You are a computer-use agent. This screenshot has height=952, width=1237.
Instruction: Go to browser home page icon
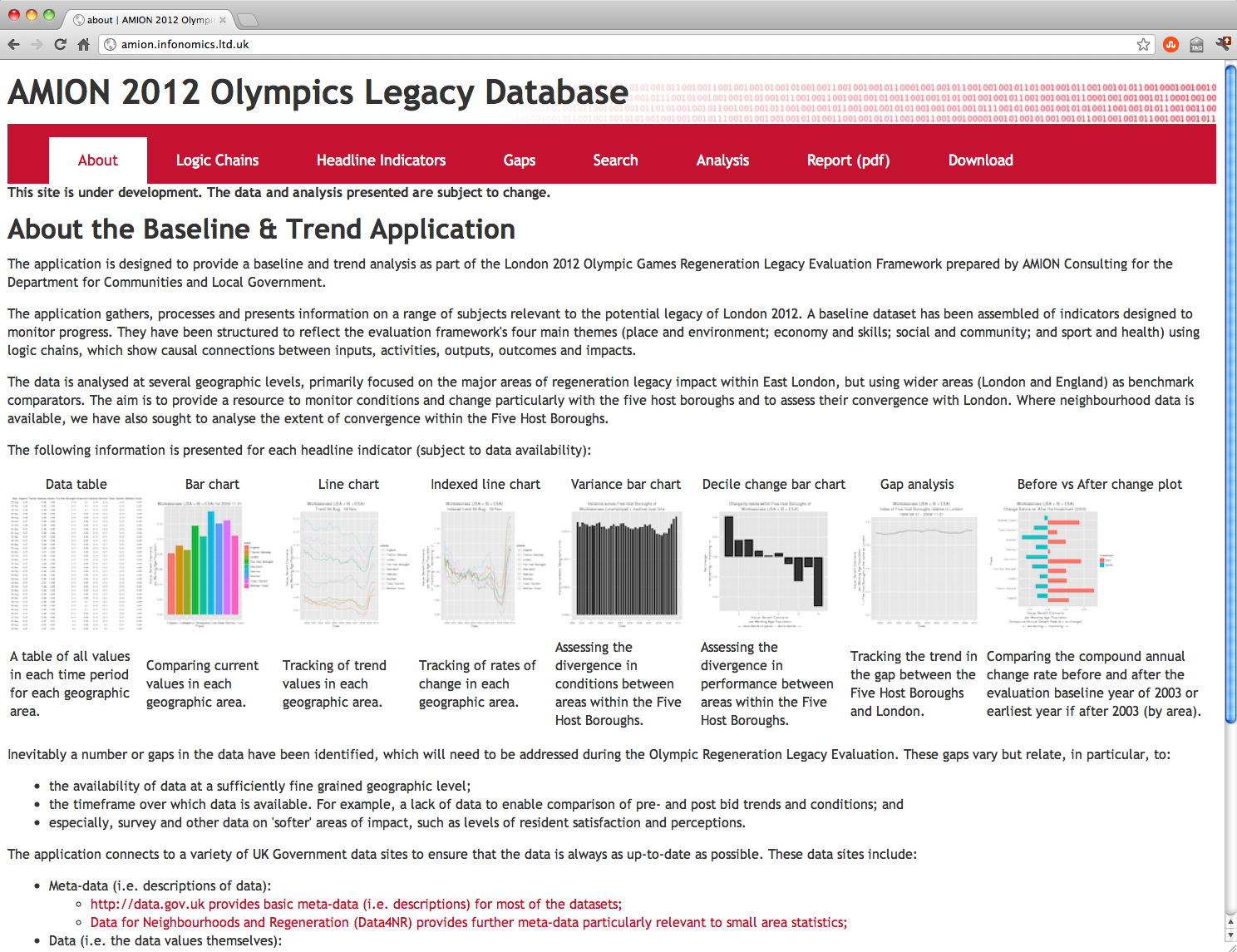pos(83,44)
